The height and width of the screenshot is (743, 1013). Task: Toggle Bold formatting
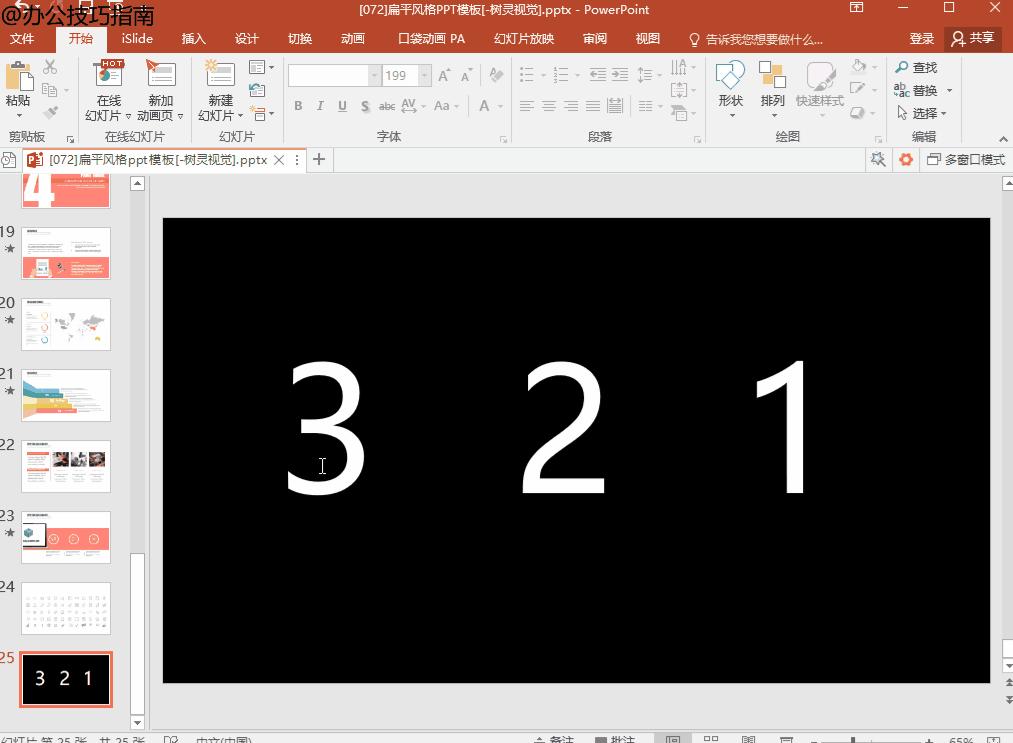pyautogui.click(x=298, y=106)
